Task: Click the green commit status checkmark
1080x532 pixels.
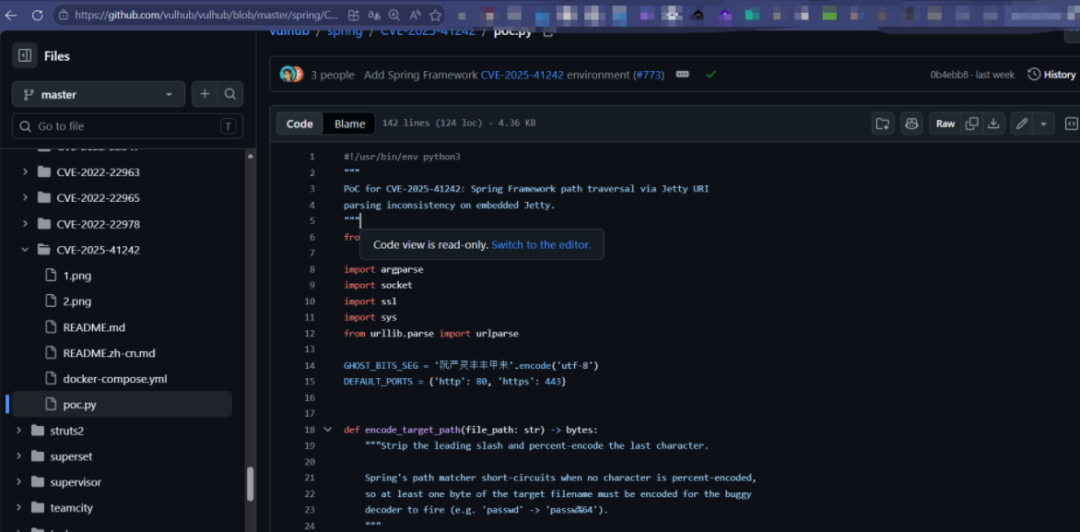Action: tap(711, 74)
